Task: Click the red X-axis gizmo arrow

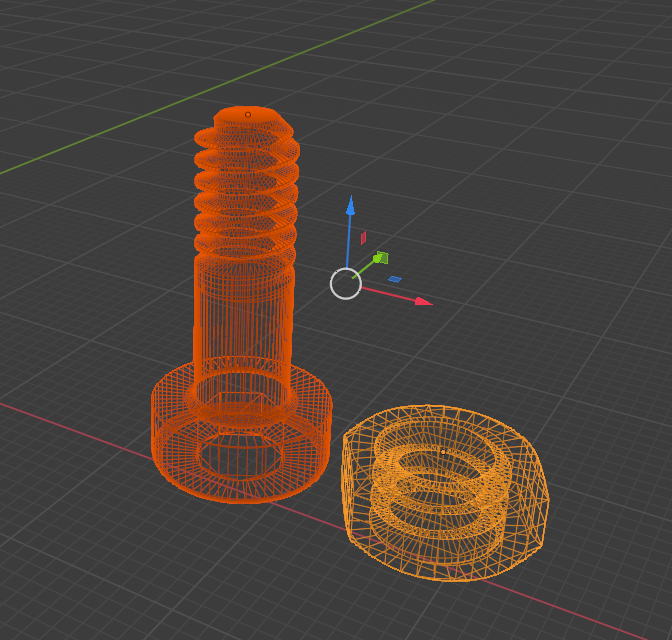Action: 423,301
